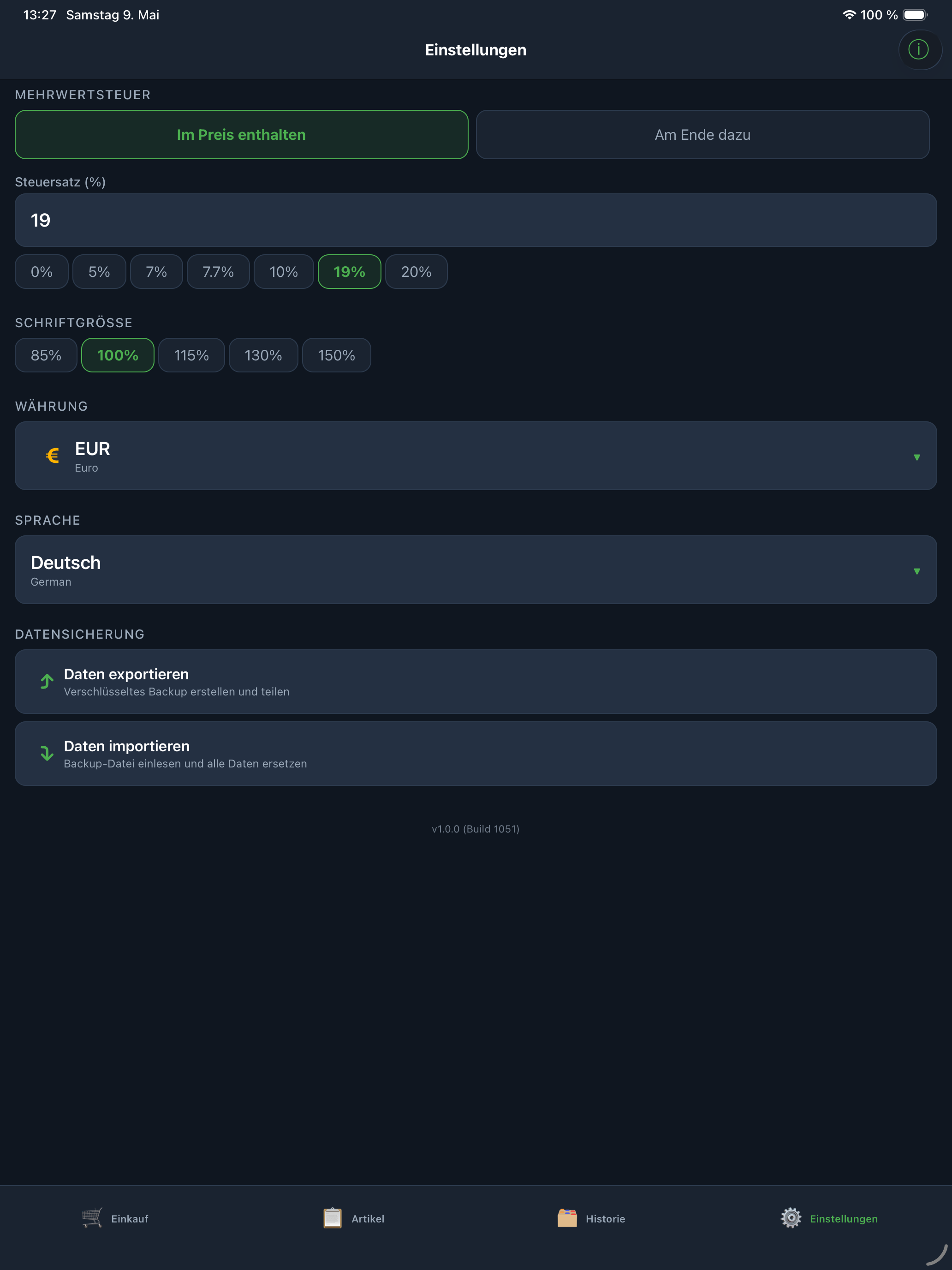Viewport: 952px width, 1270px height.
Task: Set font size to 130%
Action: (263, 355)
